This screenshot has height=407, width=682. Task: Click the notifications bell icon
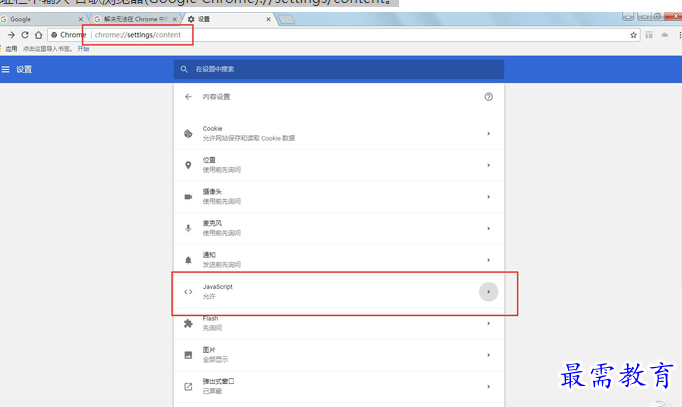tap(188, 260)
